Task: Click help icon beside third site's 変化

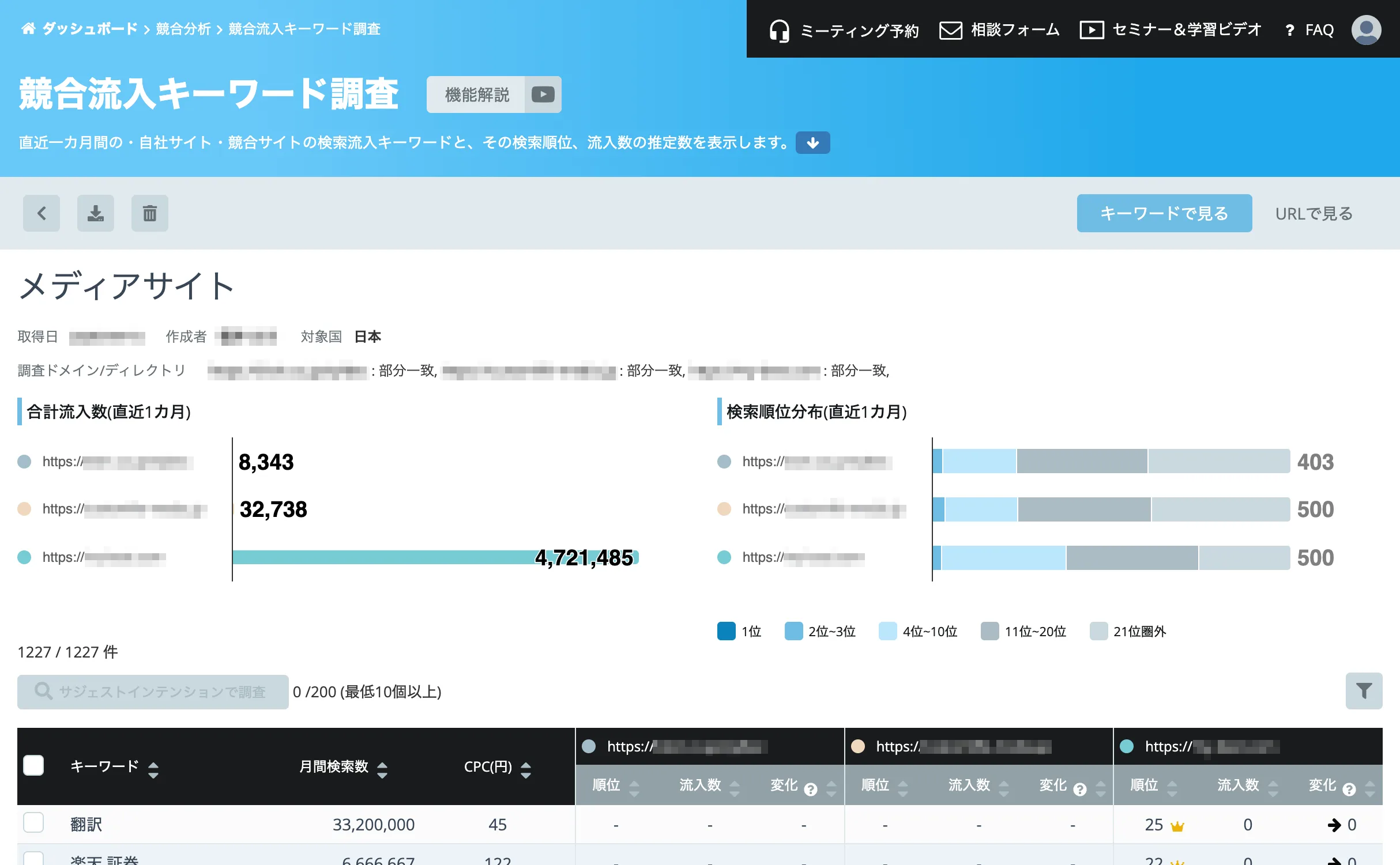Action: coord(1349,790)
